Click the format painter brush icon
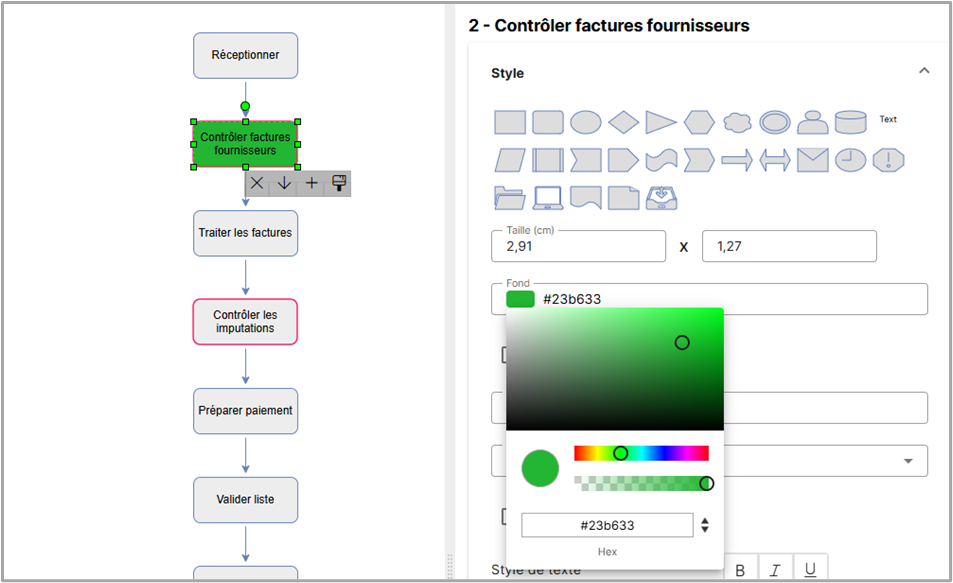The image size is (953, 583). (x=339, y=183)
